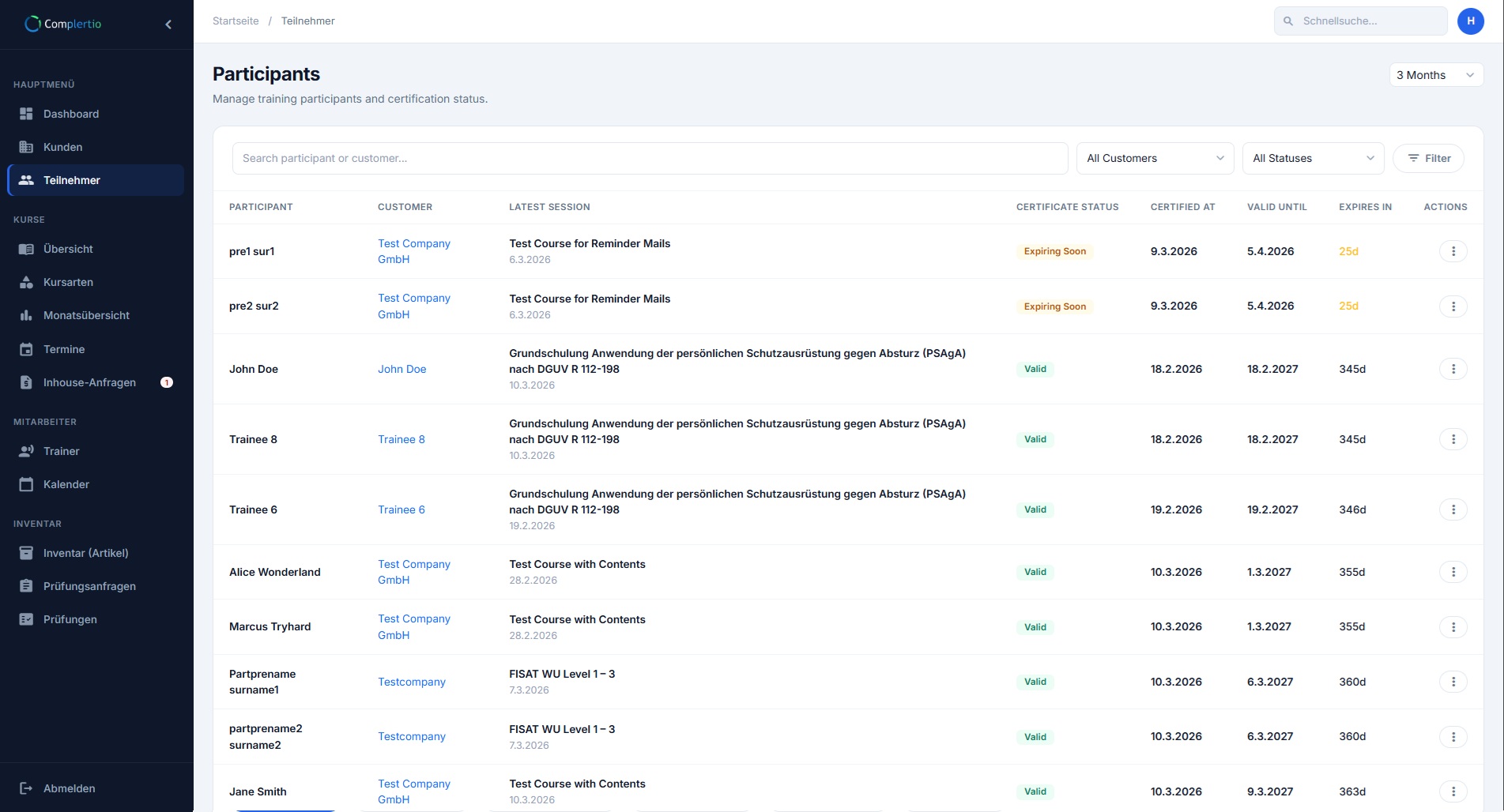Expand the All Customers dropdown
Image resolution: width=1504 pixels, height=812 pixels.
point(1155,158)
